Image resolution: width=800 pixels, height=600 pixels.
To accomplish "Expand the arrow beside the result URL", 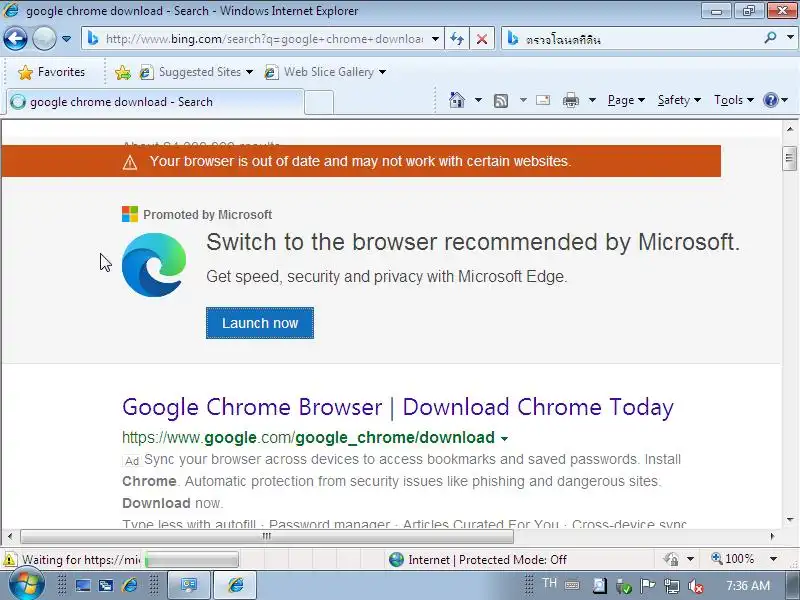I will (504, 438).
